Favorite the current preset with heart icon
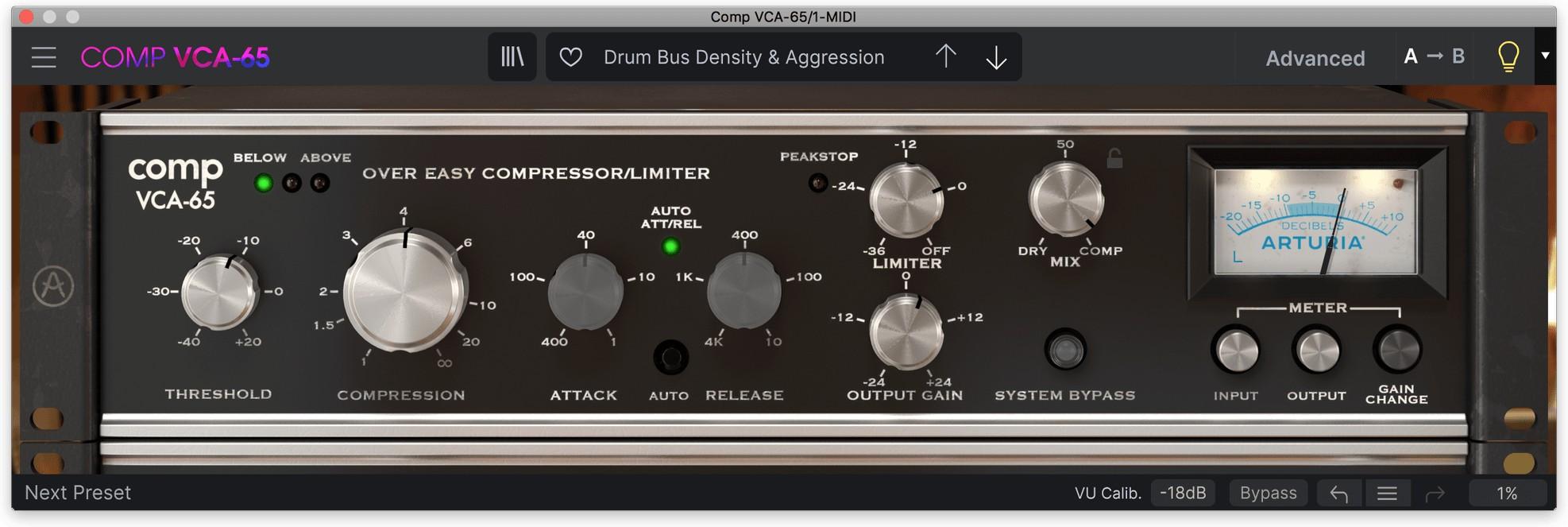The image size is (1568, 527). (571, 57)
